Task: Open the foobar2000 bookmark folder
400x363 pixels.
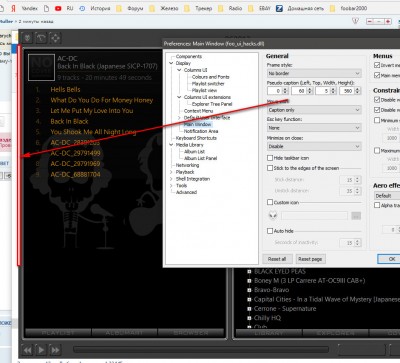Action: point(332,9)
